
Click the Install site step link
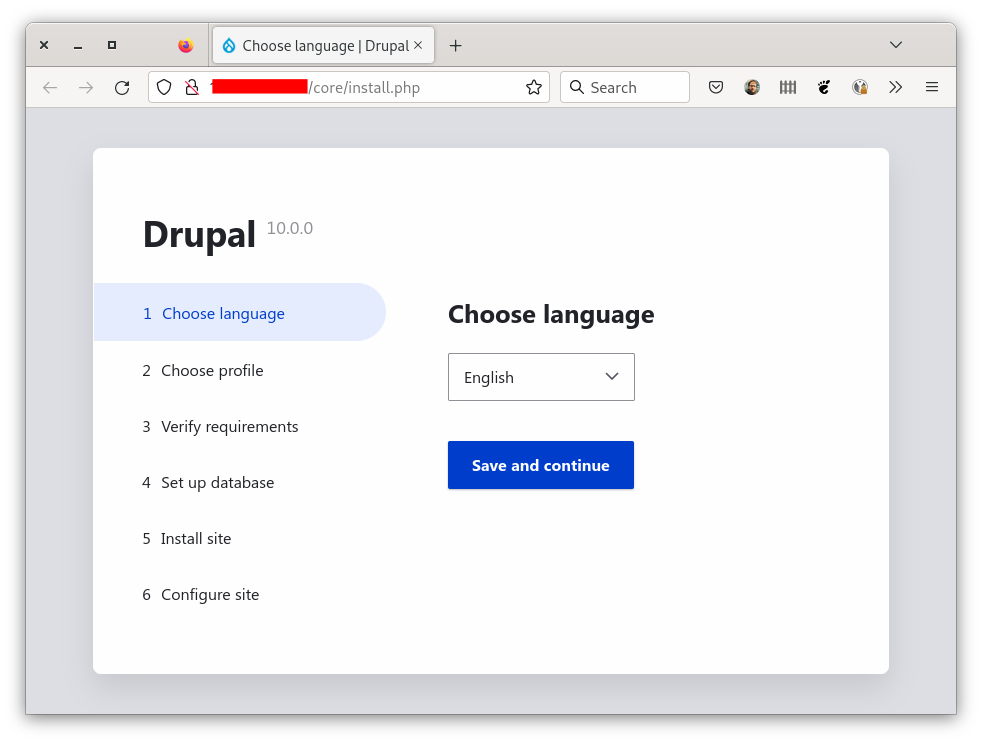pyautogui.click(x=196, y=538)
